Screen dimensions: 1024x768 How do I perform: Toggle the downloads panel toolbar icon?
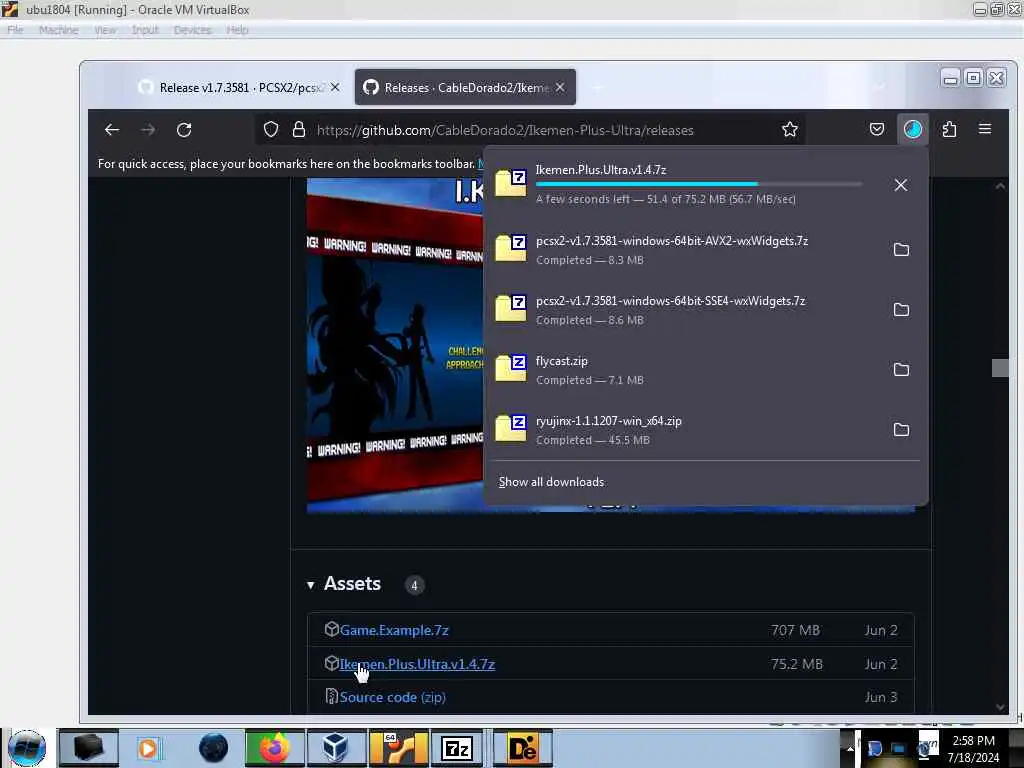912,129
